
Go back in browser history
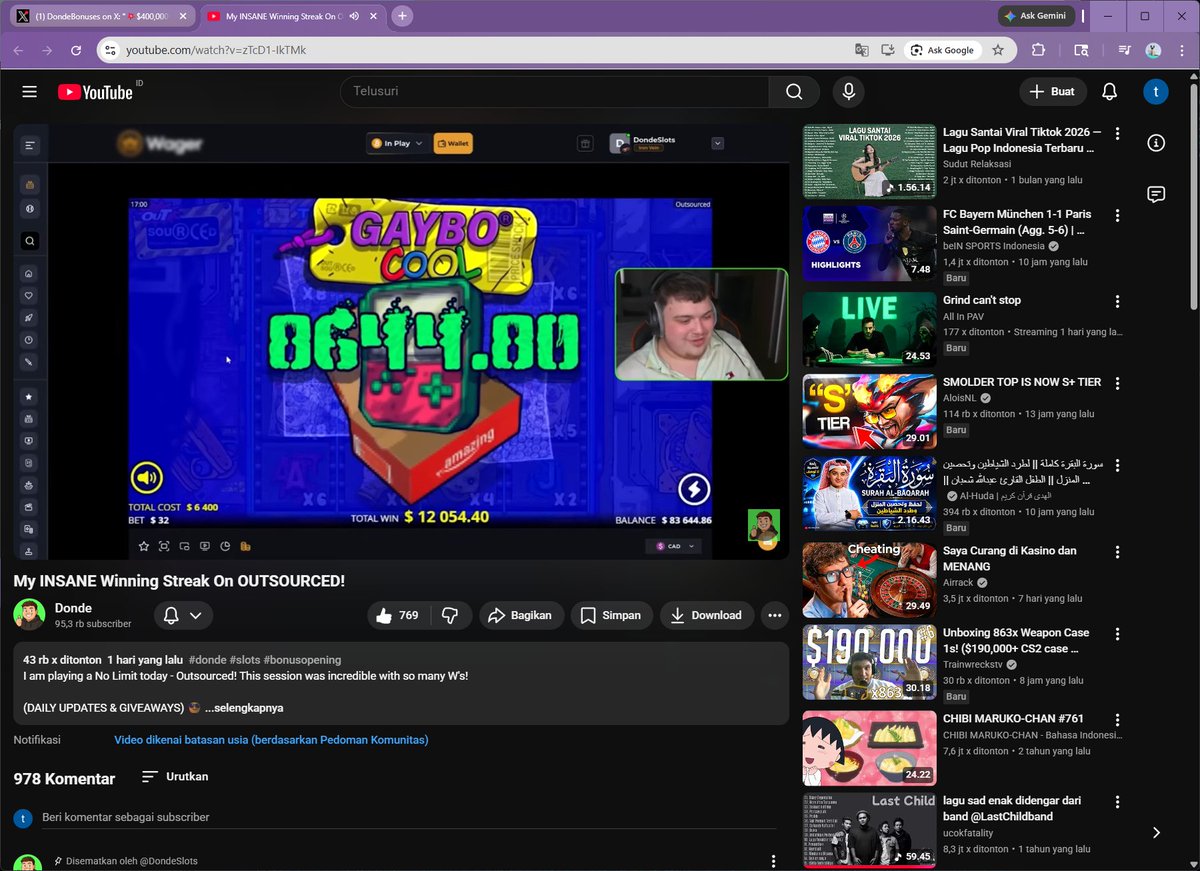pos(19,50)
